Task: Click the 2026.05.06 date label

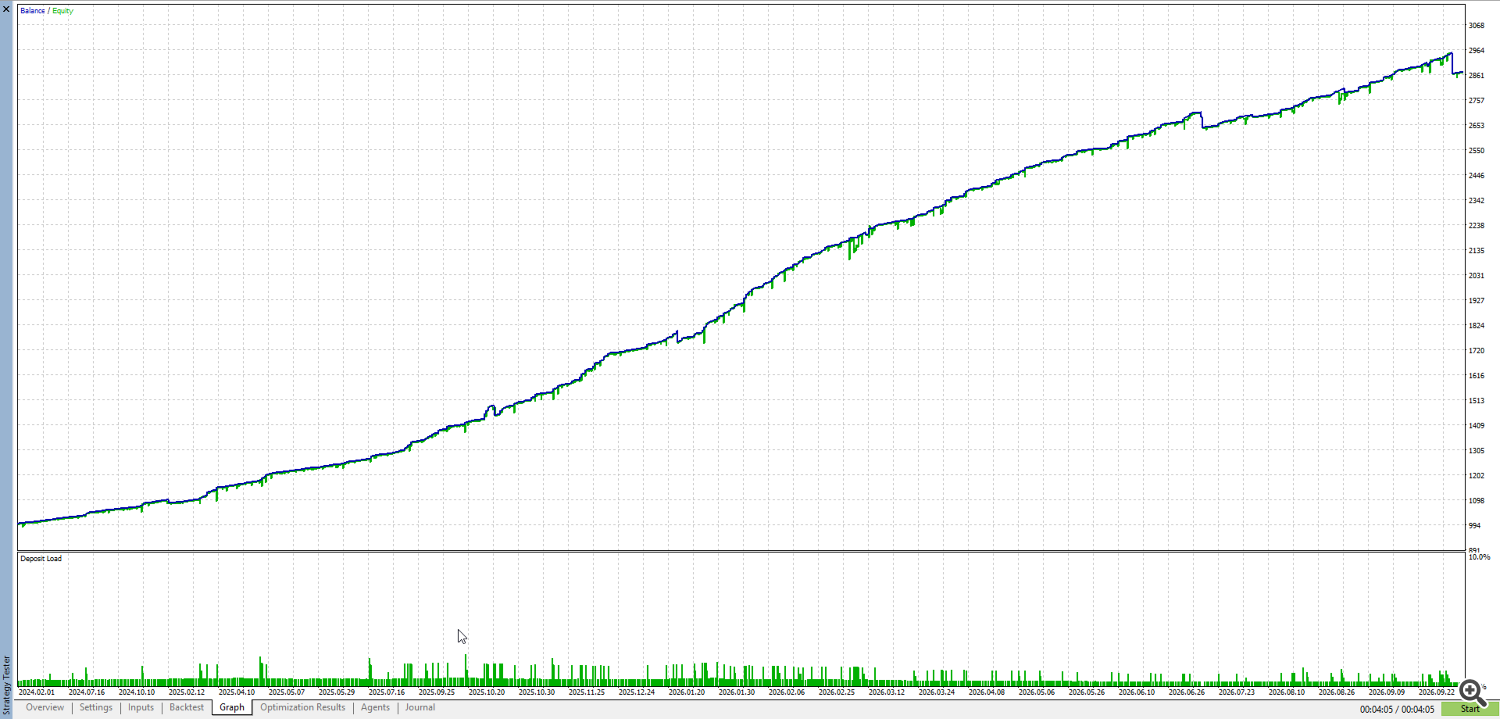Action: pos(1037,692)
